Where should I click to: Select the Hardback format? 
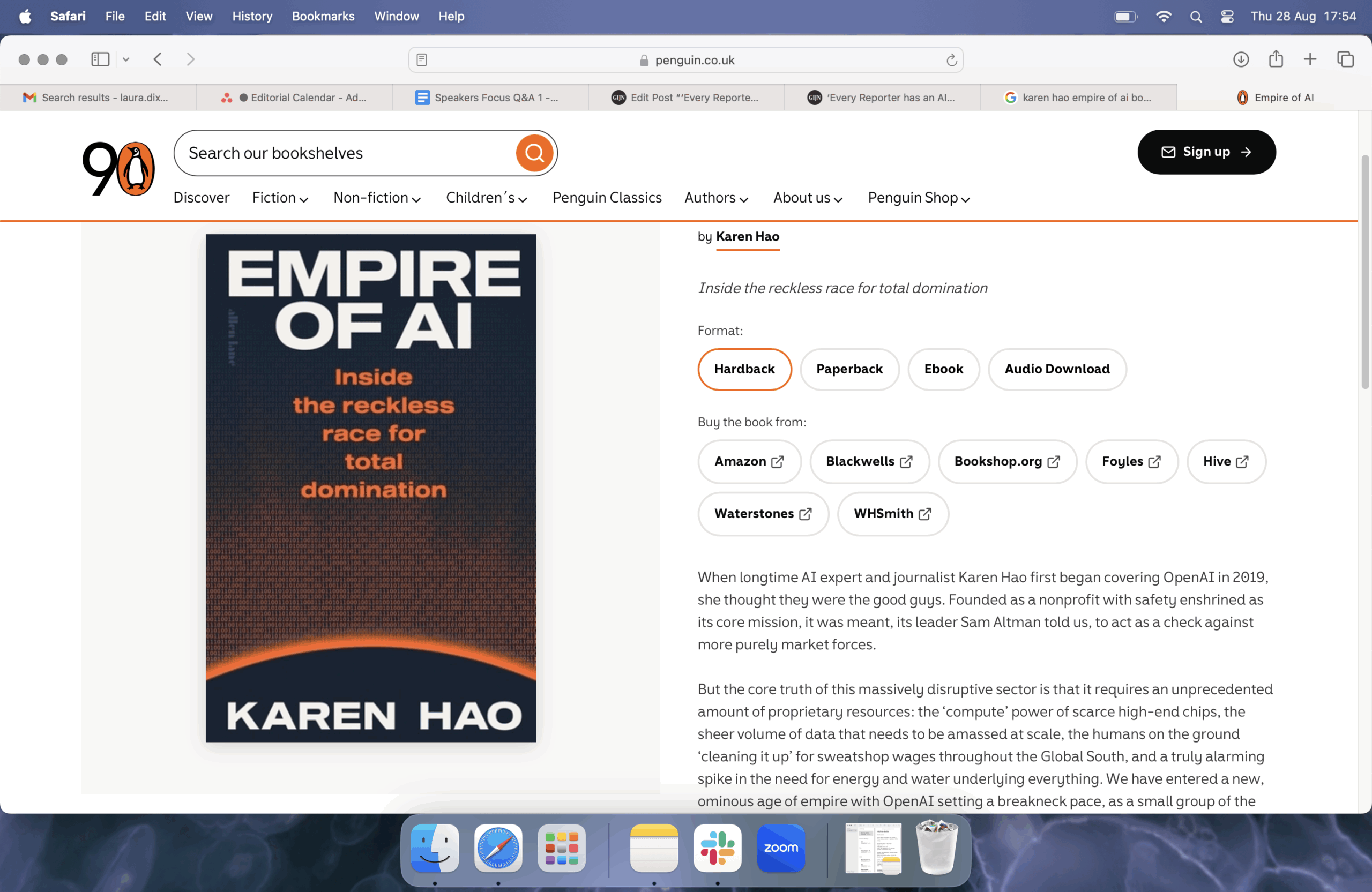point(744,369)
